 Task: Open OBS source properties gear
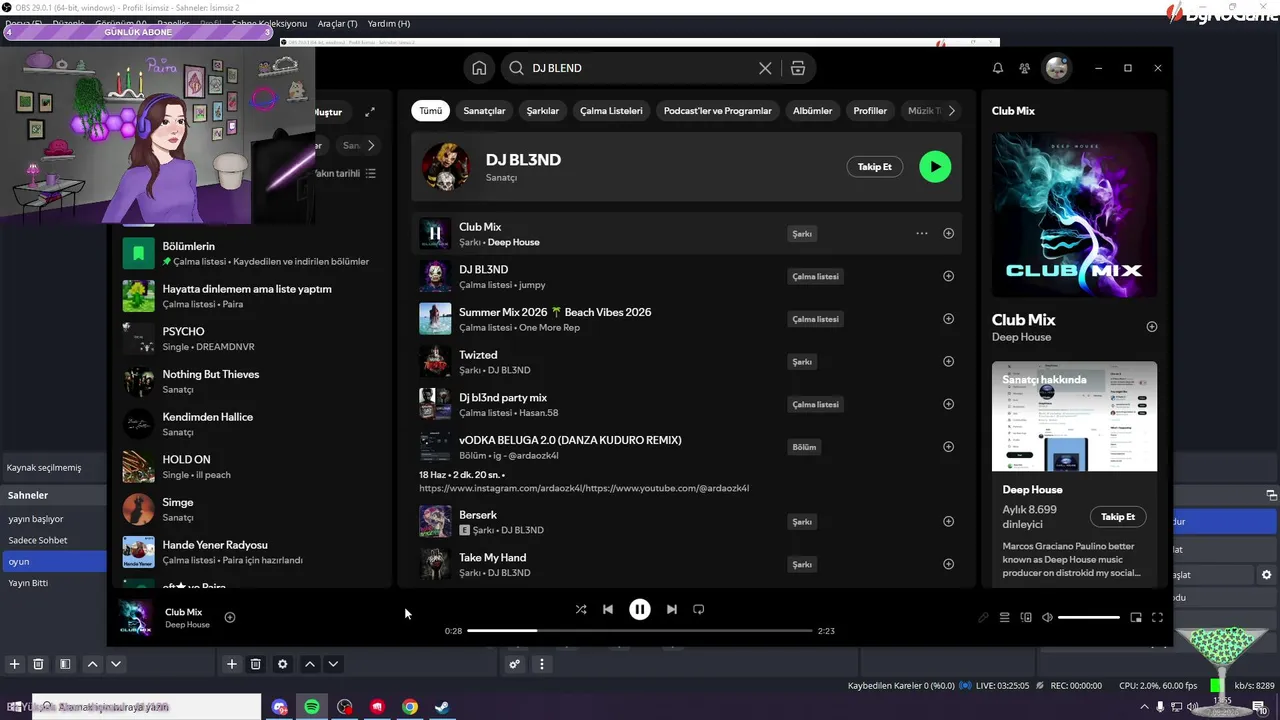click(x=283, y=664)
